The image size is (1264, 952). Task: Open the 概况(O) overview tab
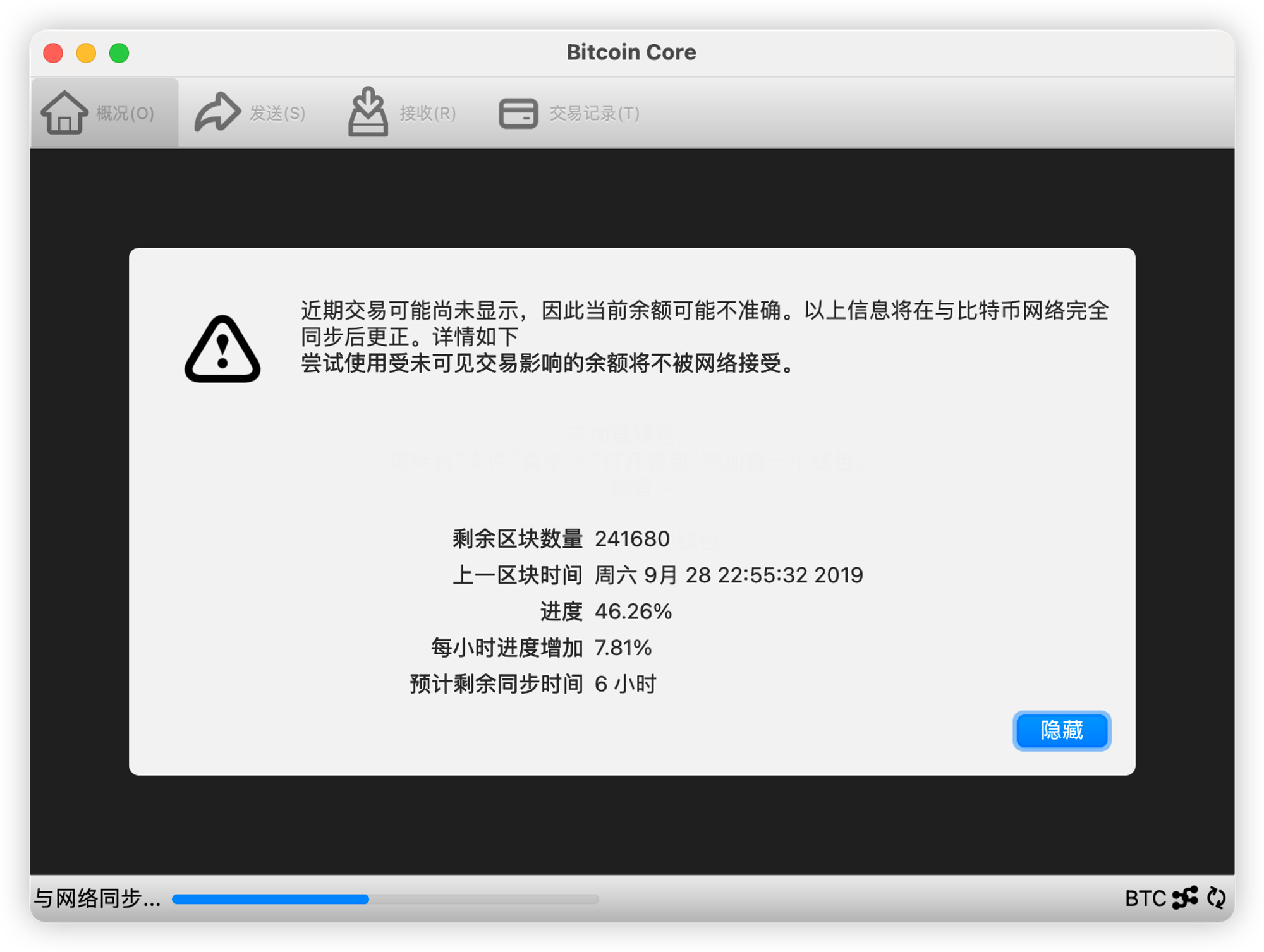click(105, 113)
